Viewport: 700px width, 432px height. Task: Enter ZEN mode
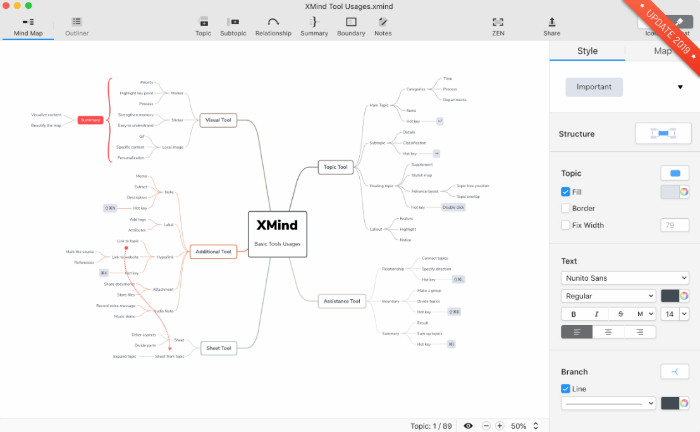click(x=498, y=27)
